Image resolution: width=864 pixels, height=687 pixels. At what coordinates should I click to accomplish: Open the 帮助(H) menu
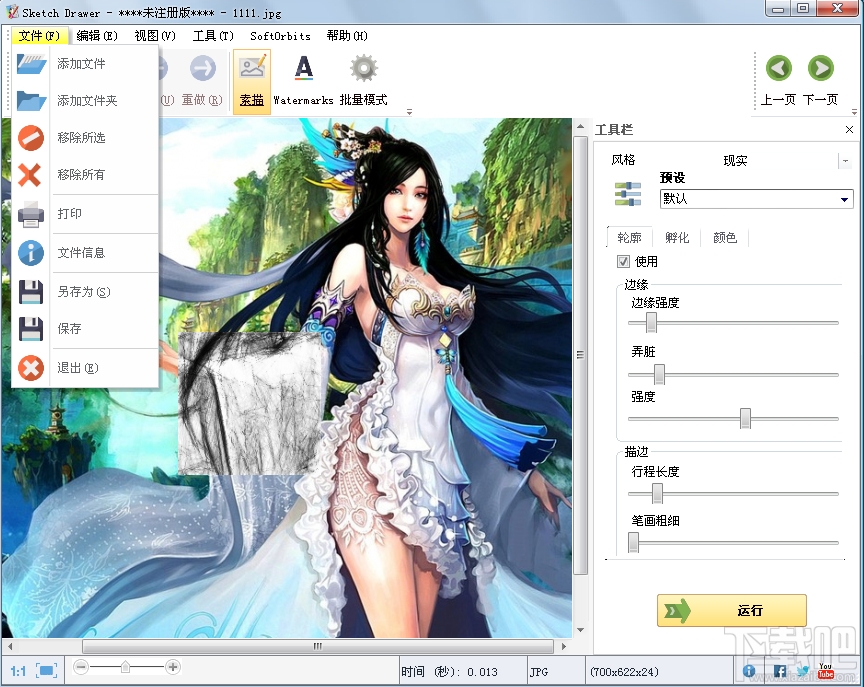[347, 36]
